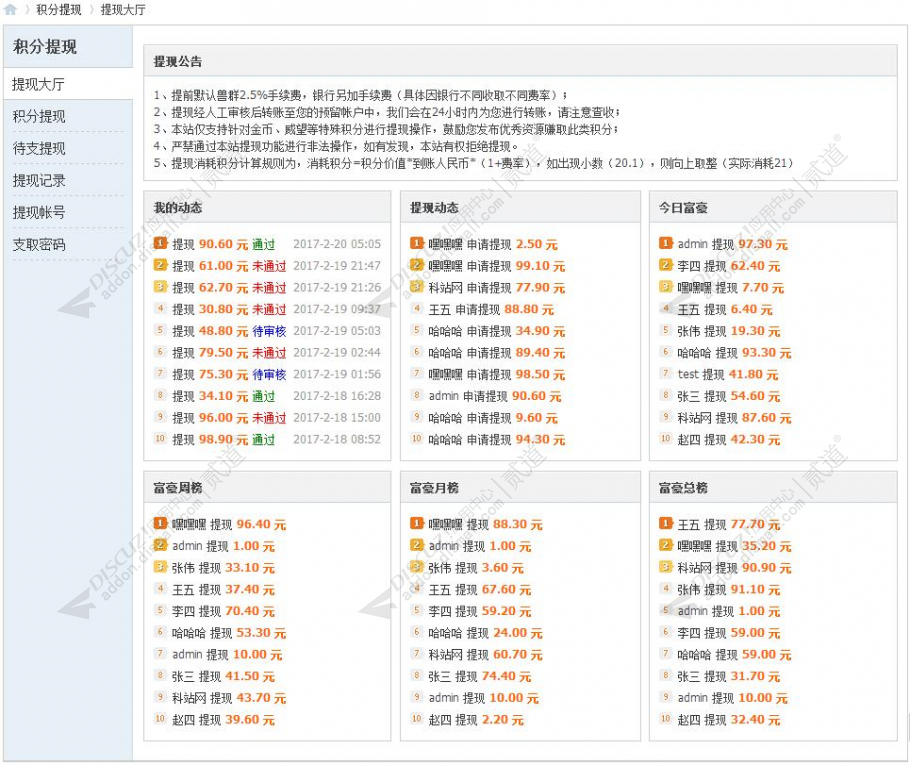This screenshot has width=910, height=765.
Task: Select 李四 提现 70.40 元 in 富豪周榜
Action: [x=223, y=611]
